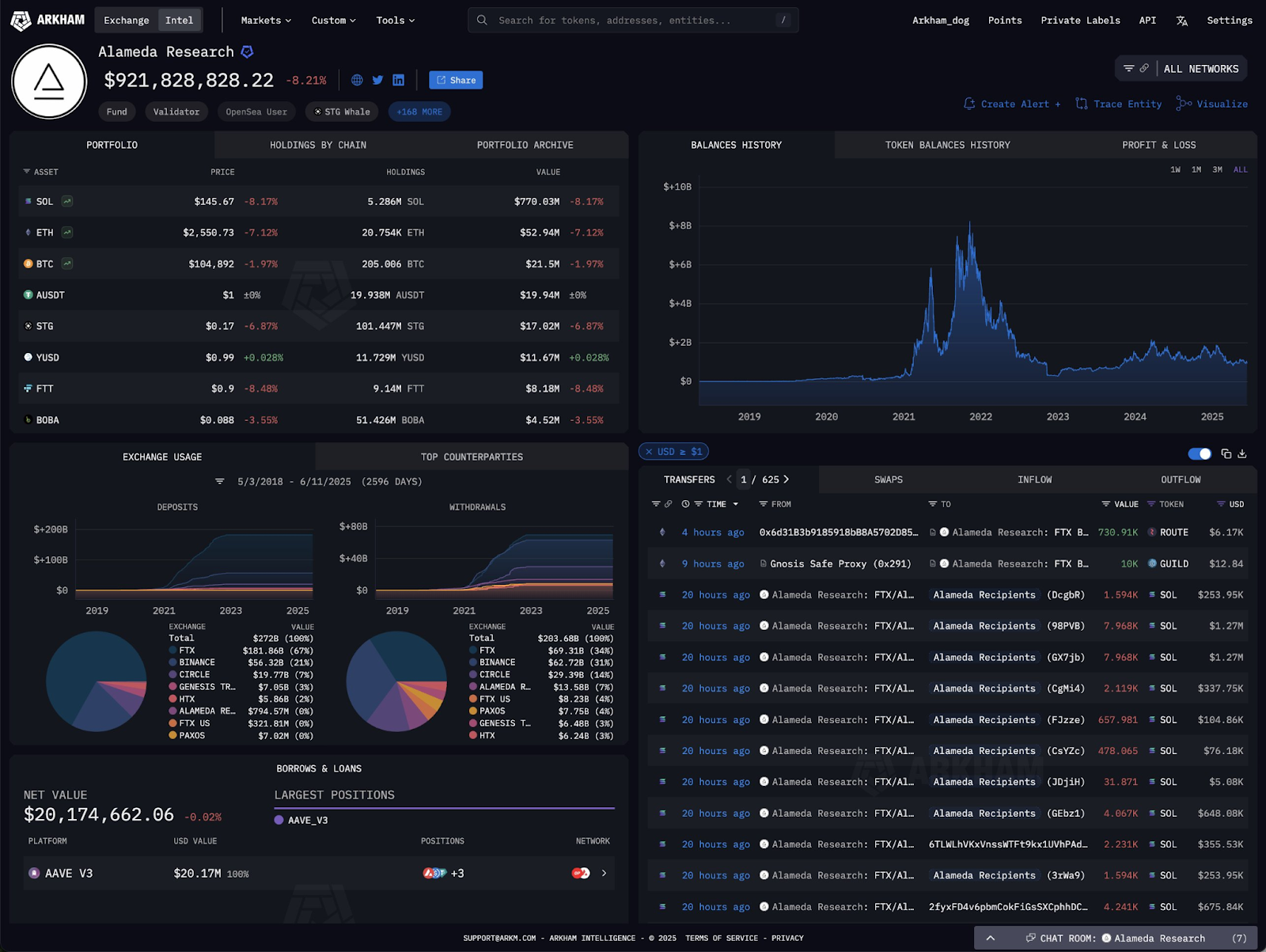Image resolution: width=1266 pixels, height=952 pixels.
Task: Open the TIME column sort dropdown
Action: click(735, 504)
